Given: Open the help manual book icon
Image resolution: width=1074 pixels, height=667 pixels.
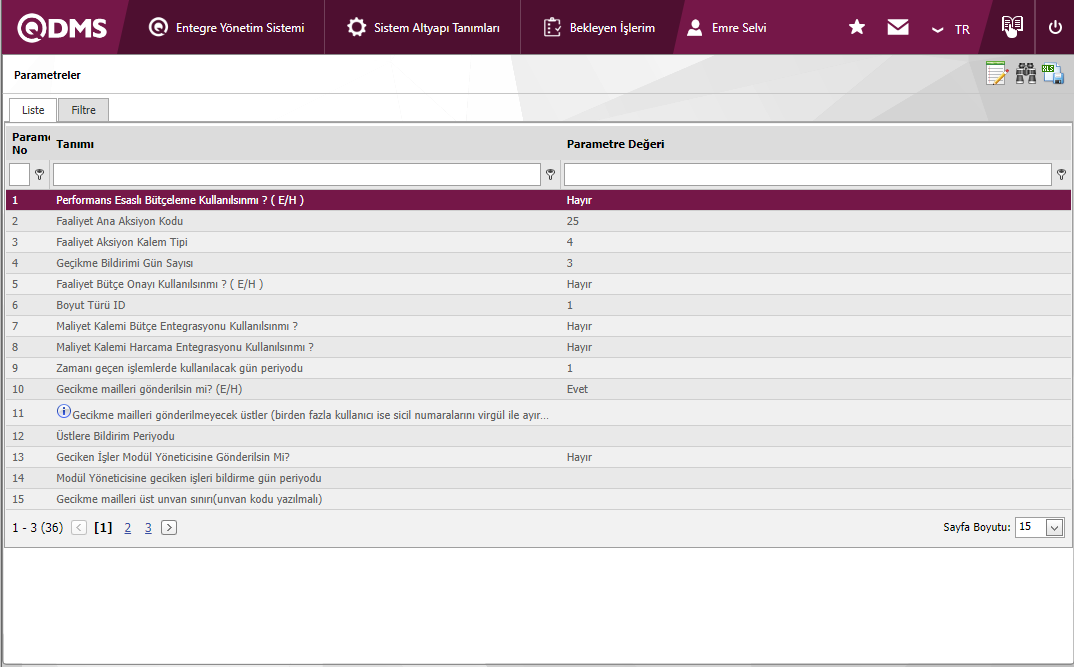Looking at the screenshot, I should 1012,27.
